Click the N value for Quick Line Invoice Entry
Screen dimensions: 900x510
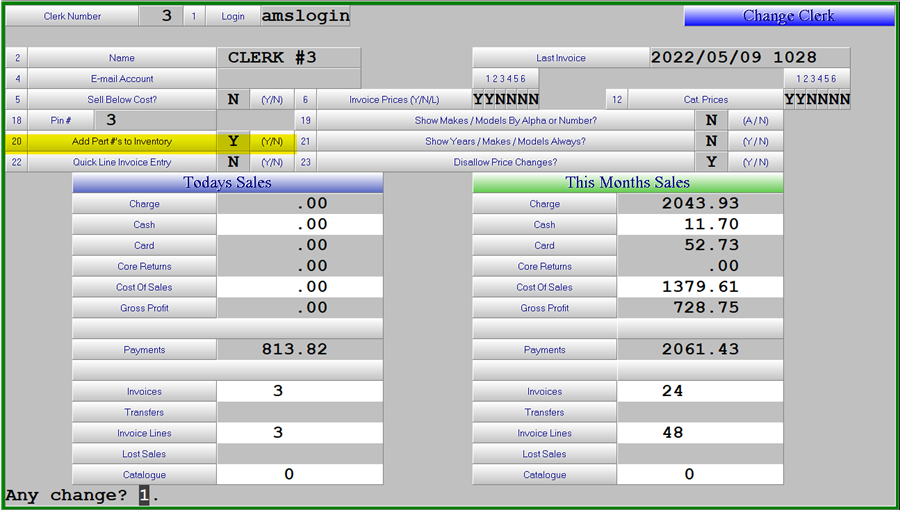click(233, 162)
